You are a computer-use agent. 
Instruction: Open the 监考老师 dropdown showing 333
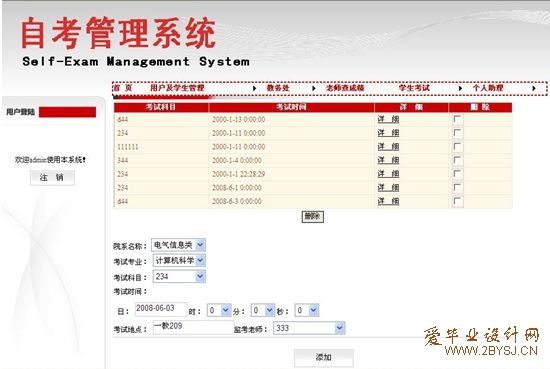pos(339,328)
